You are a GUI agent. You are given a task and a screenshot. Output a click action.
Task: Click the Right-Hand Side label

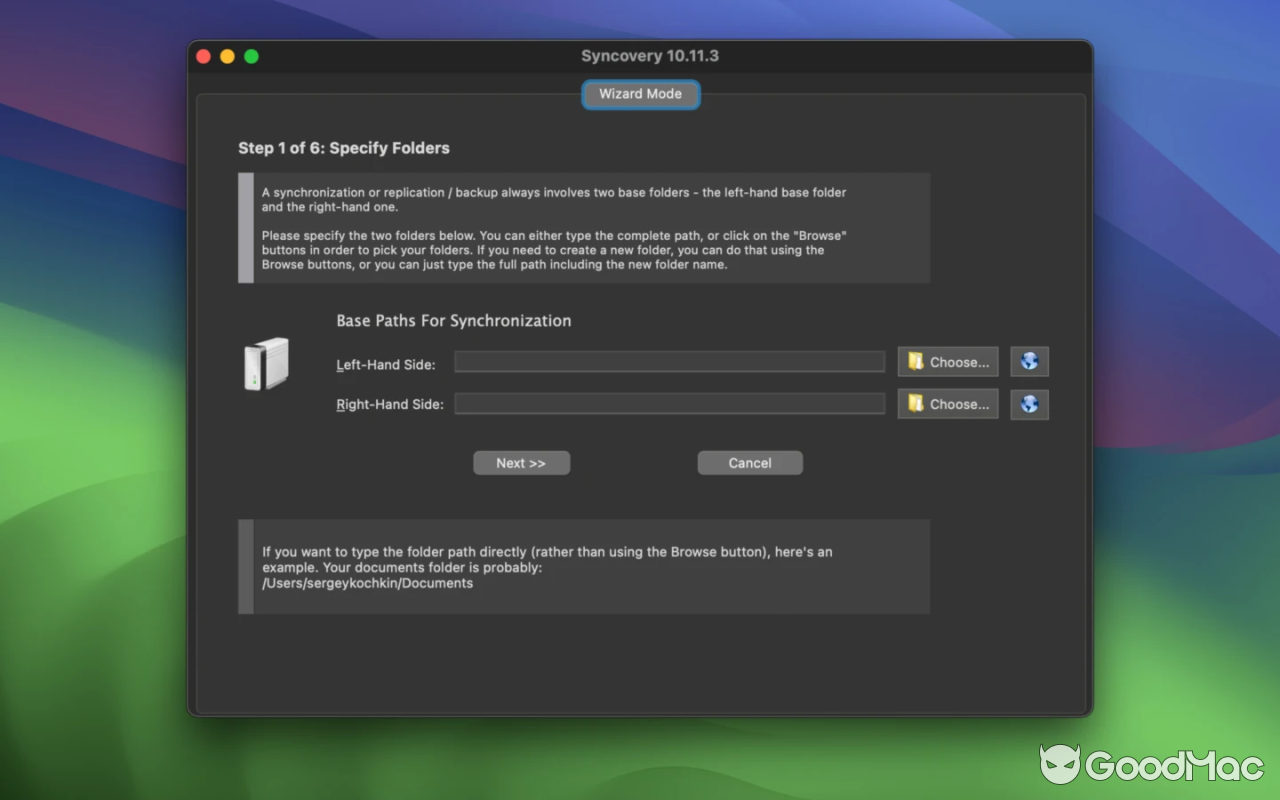(x=389, y=406)
